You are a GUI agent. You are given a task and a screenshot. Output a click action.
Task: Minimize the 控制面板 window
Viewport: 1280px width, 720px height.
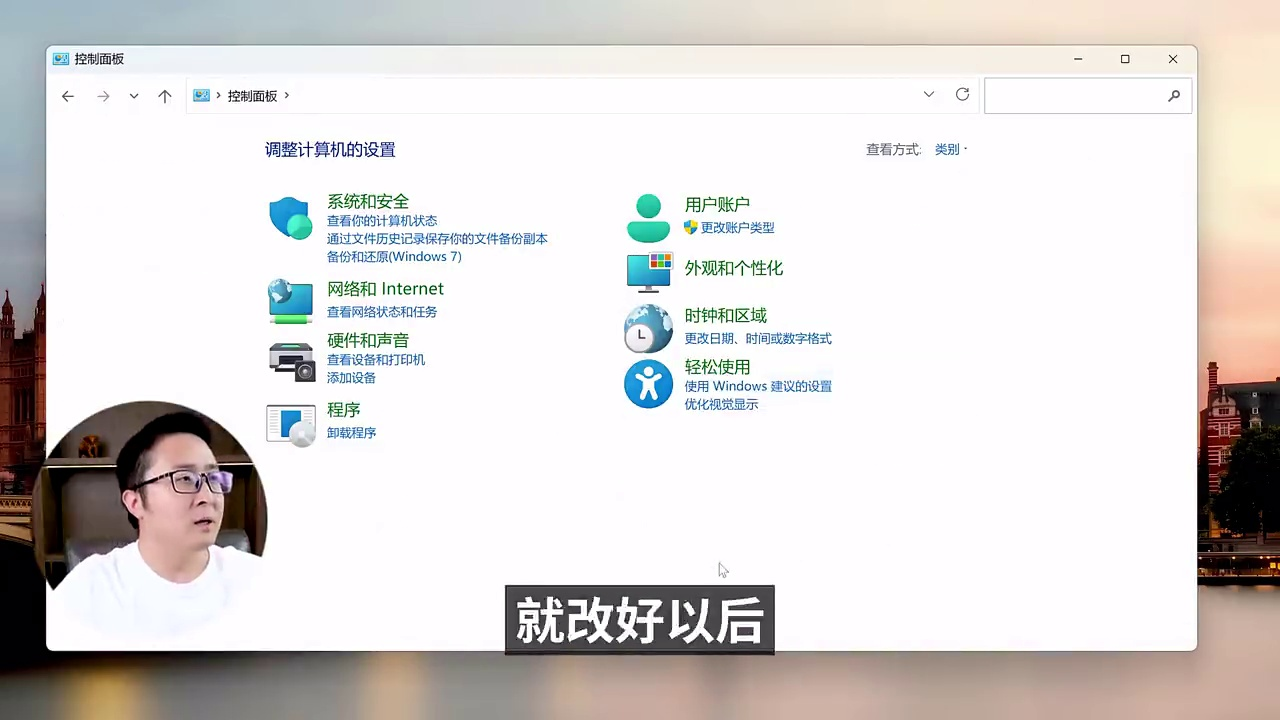pos(1078,59)
